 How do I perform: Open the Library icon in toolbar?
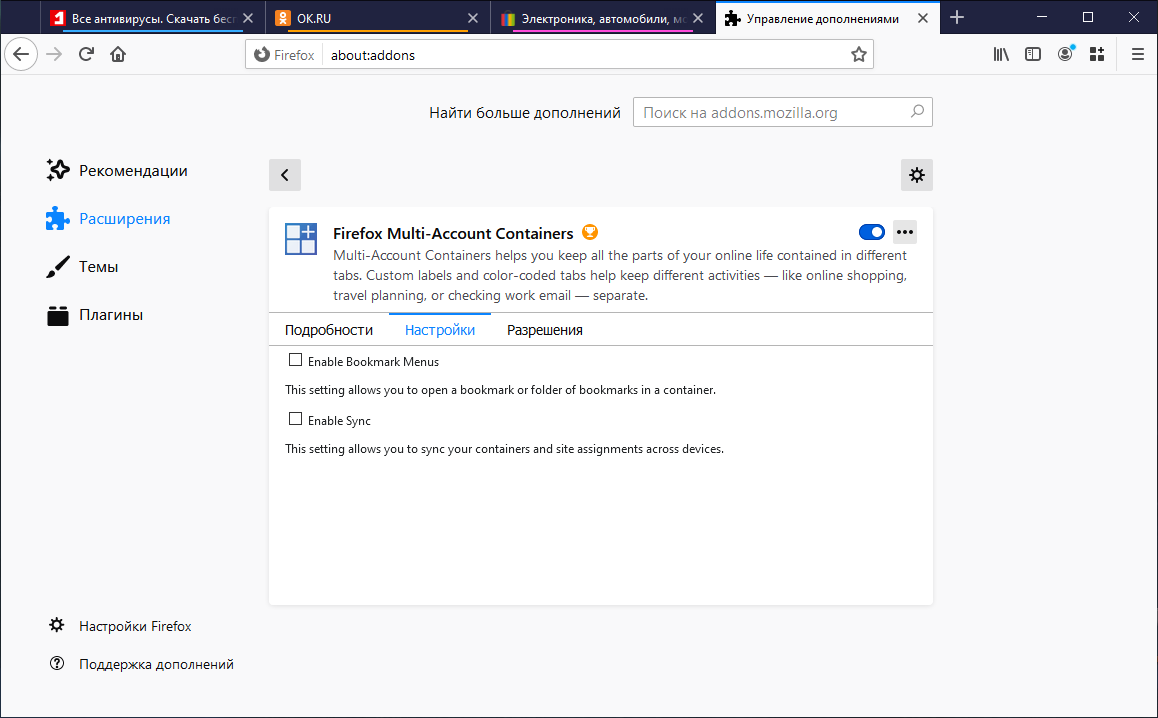click(1001, 55)
